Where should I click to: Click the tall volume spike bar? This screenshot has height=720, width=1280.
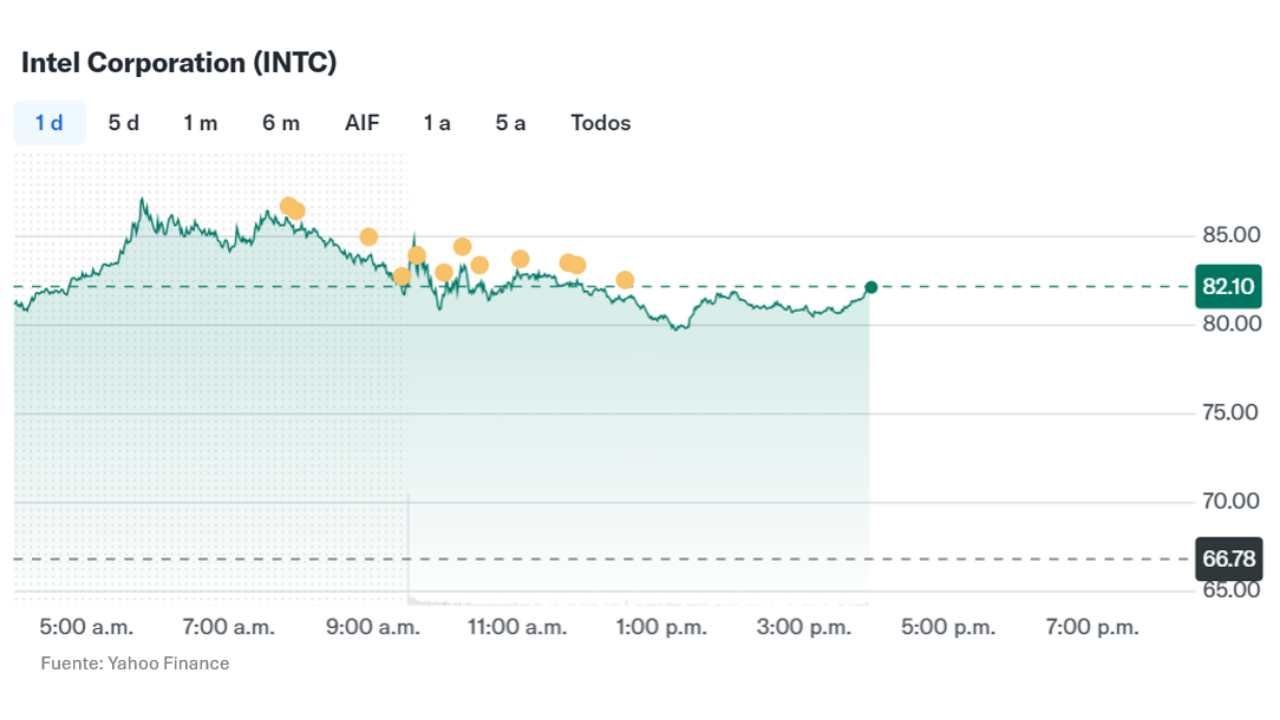pyautogui.click(x=409, y=548)
